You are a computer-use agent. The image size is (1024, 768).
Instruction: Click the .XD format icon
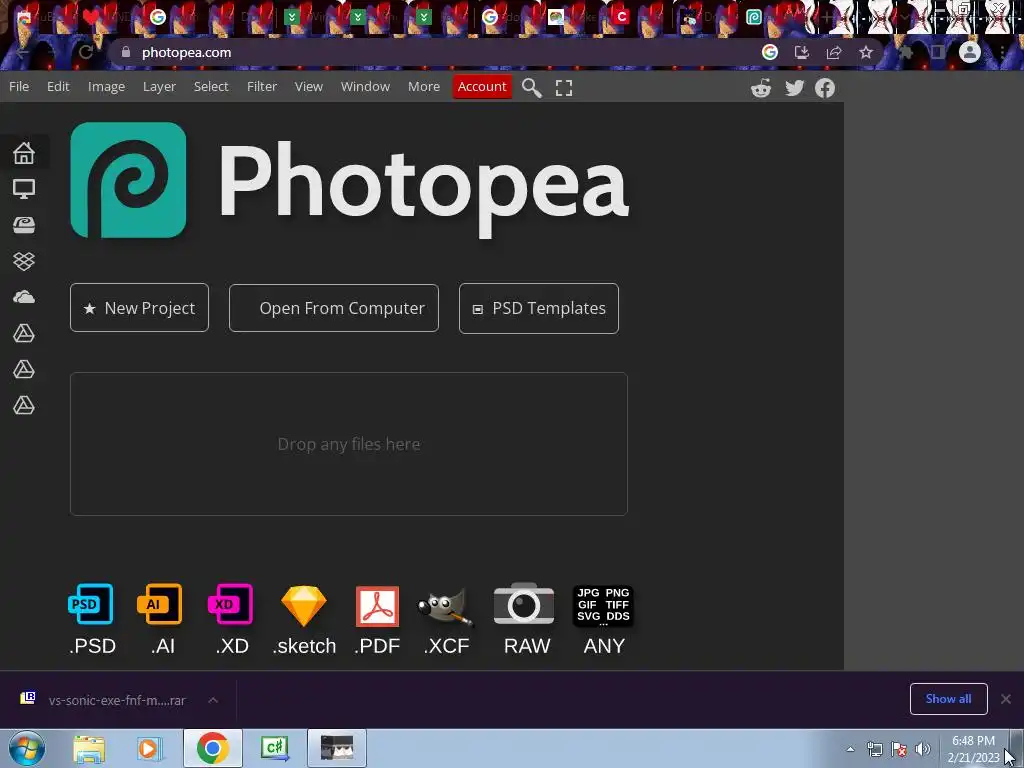[x=231, y=604]
